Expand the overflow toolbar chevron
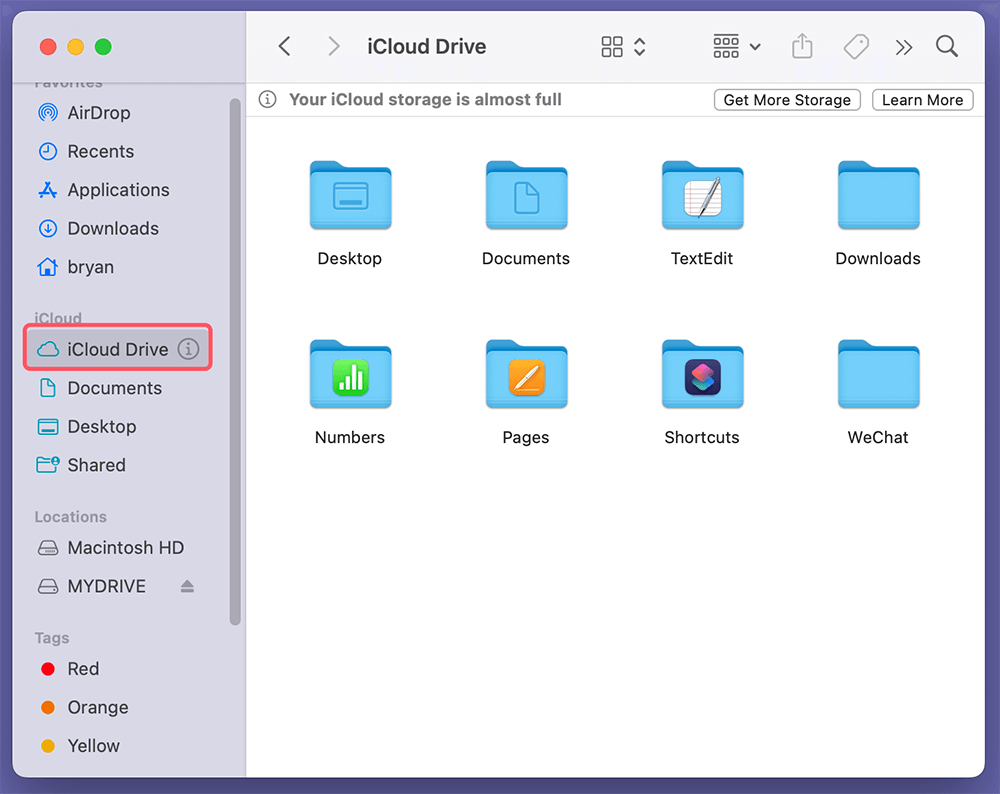 [x=902, y=46]
